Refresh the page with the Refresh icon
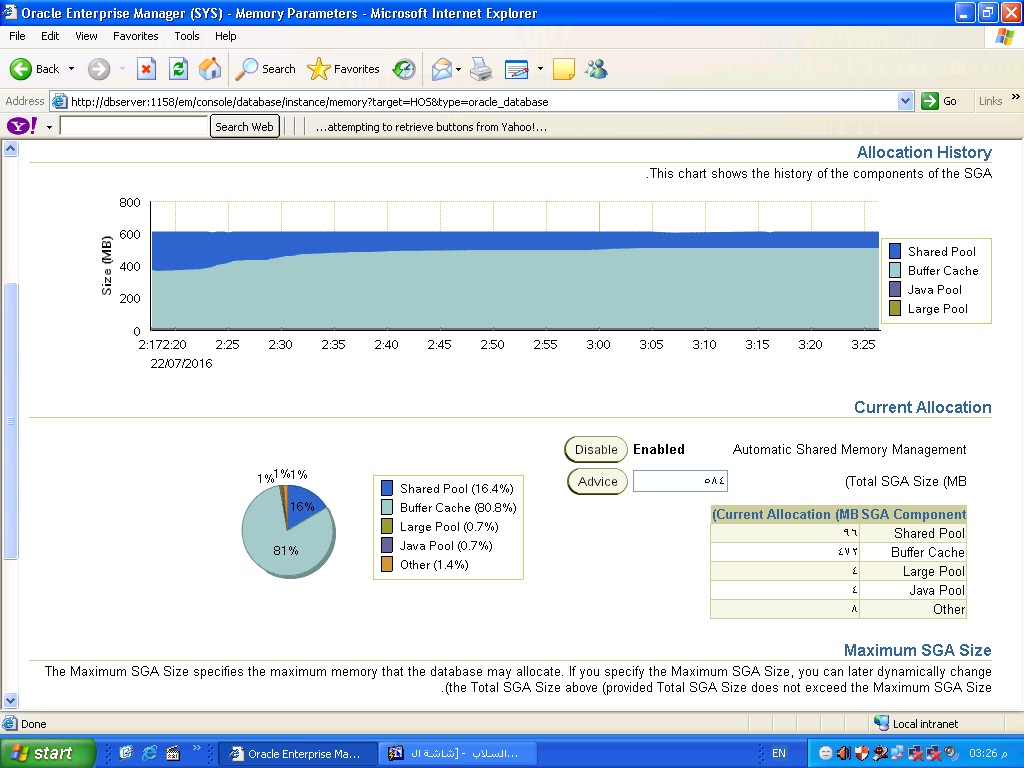 pos(178,69)
